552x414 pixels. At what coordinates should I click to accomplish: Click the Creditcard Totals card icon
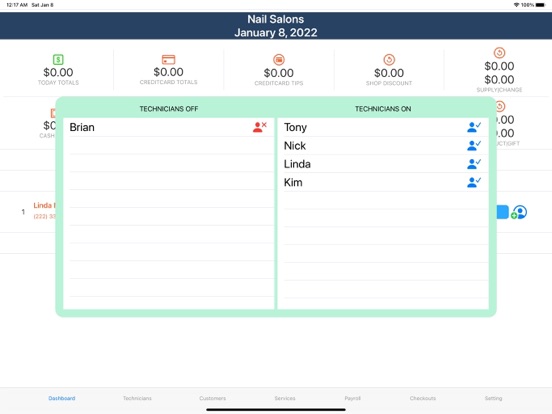(168, 59)
